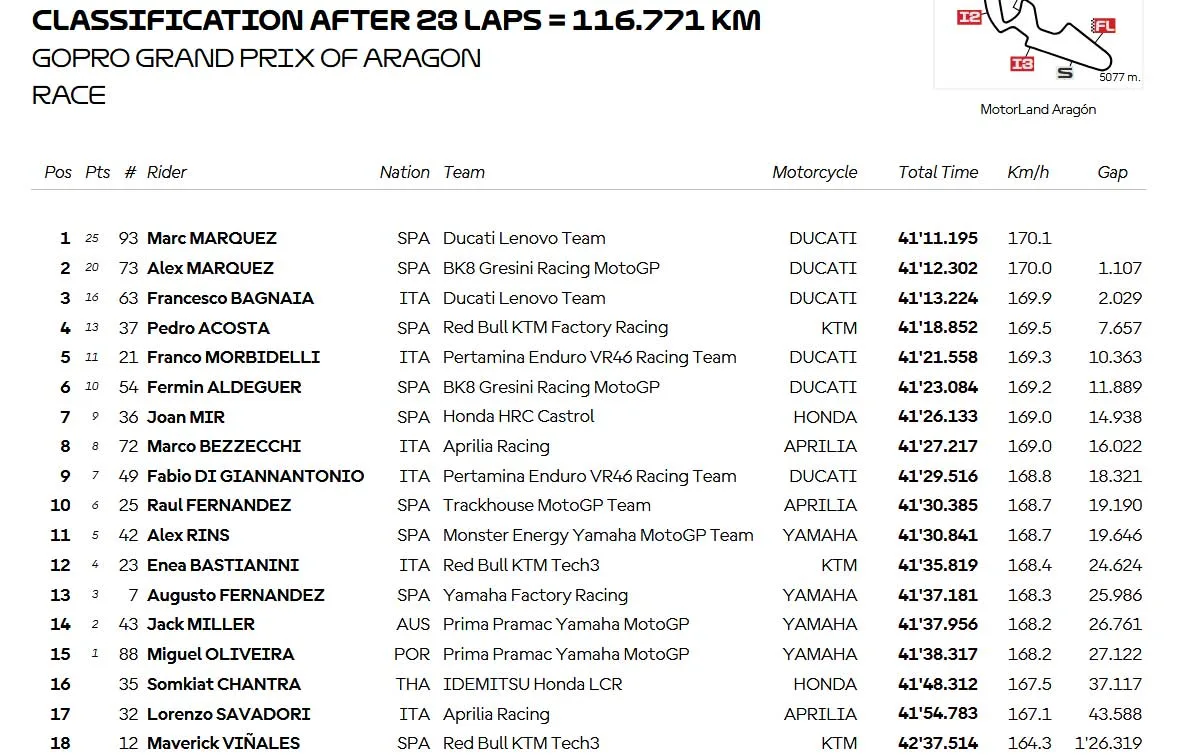Image resolution: width=1180 pixels, height=755 pixels.
Task: Click the I3 sector marker on map
Action: (x=1022, y=64)
